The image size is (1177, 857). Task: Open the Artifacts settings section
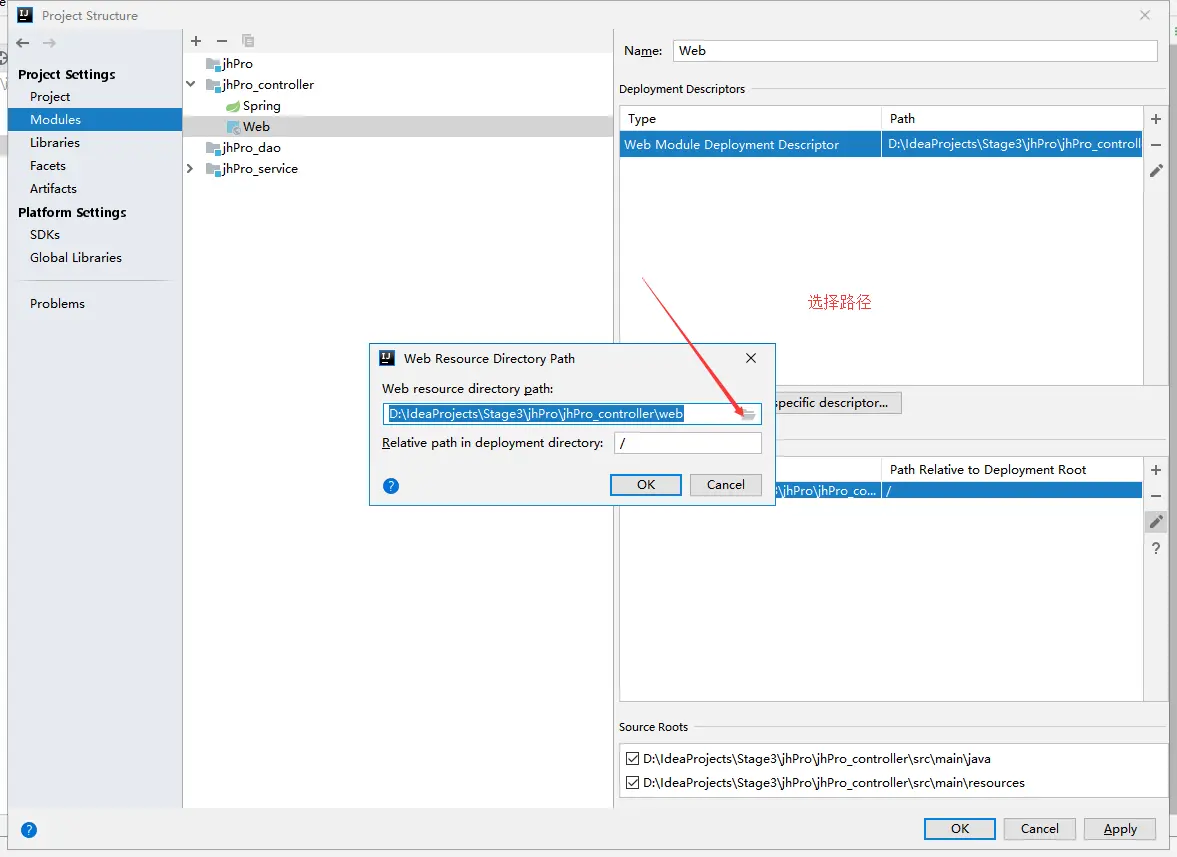point(53,188)
